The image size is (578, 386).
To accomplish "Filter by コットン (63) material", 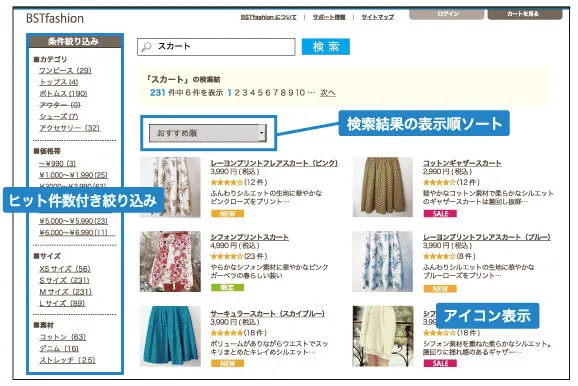I will click(x=63, y=337).
